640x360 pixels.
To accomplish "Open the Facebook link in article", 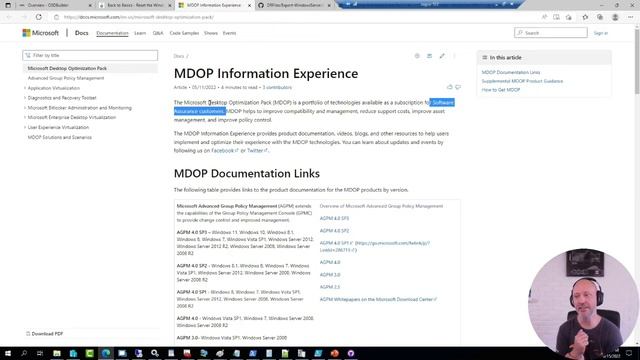I will click(224, 151).
